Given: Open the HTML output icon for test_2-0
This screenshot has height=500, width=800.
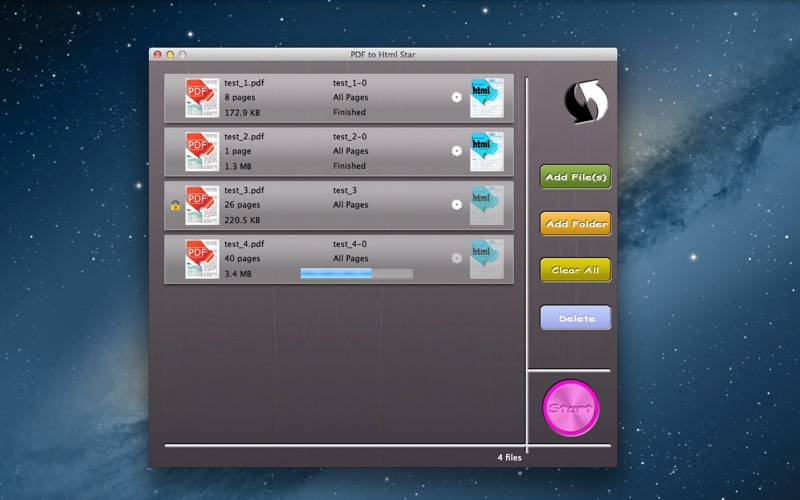Looking at the screenshot, I should click(x=487, y=151).
